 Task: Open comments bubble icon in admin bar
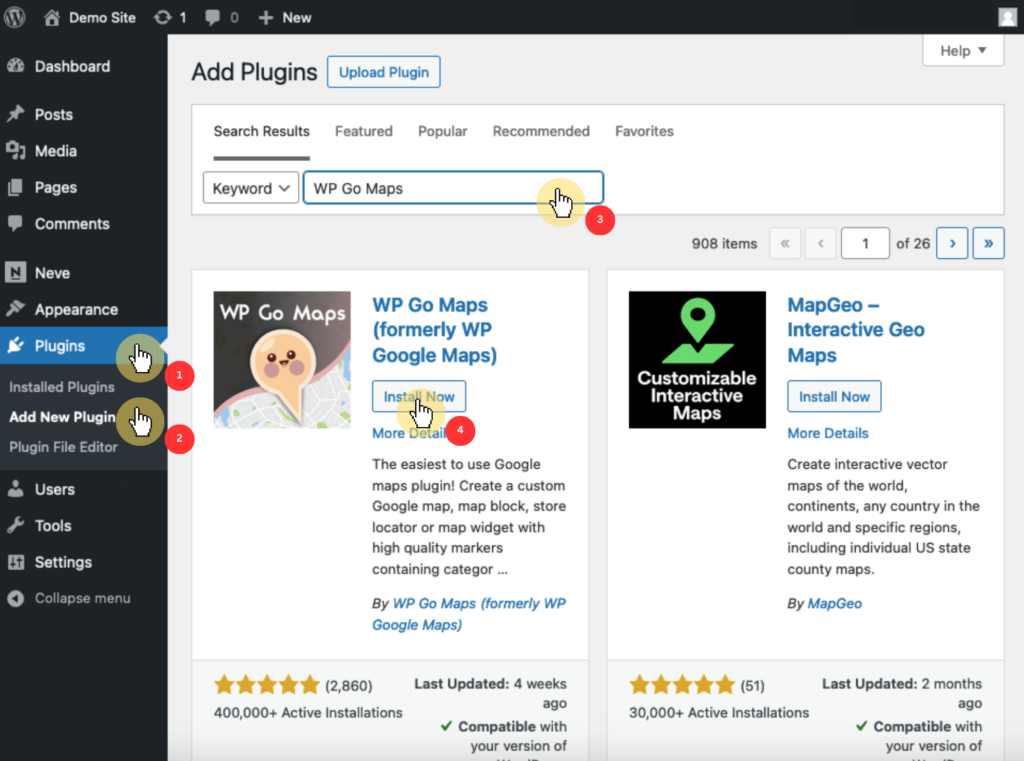point(212,18)
